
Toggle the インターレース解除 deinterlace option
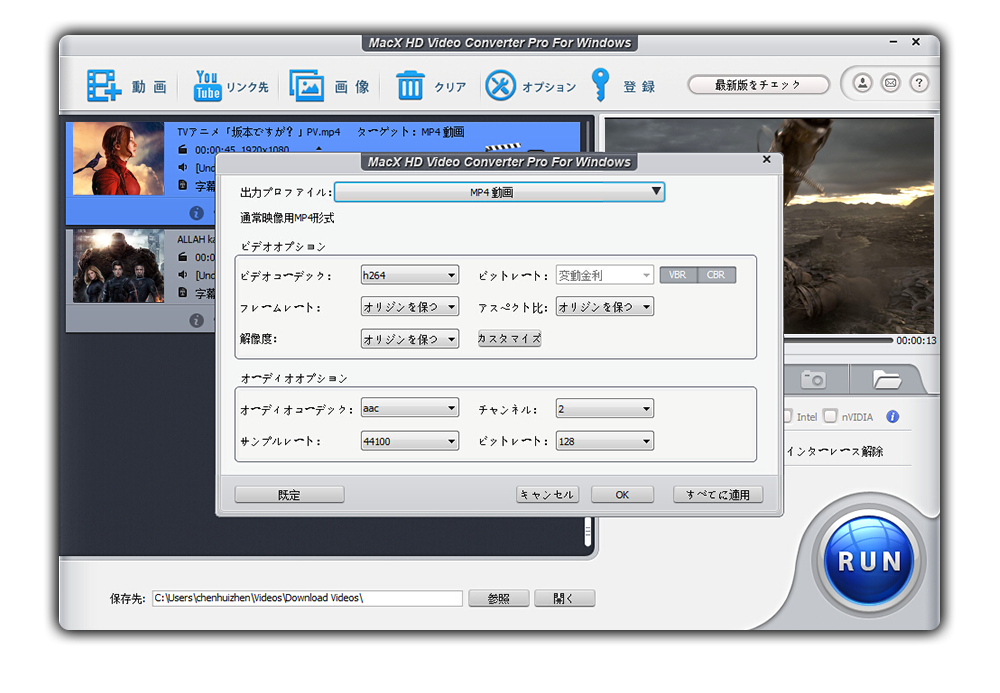[x=835, y=451]
